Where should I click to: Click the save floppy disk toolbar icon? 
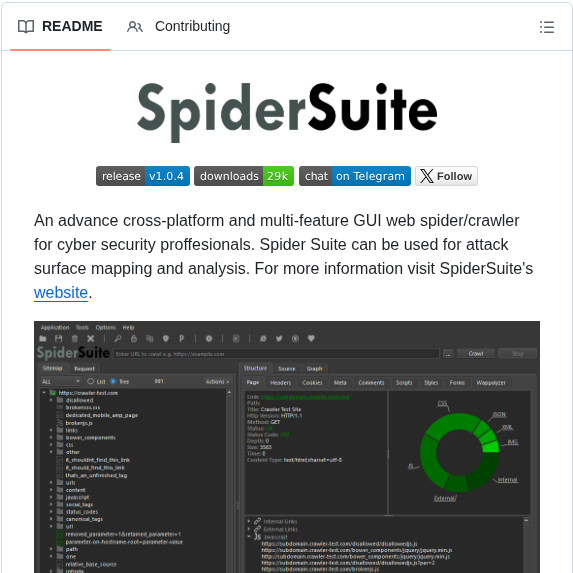58,339
